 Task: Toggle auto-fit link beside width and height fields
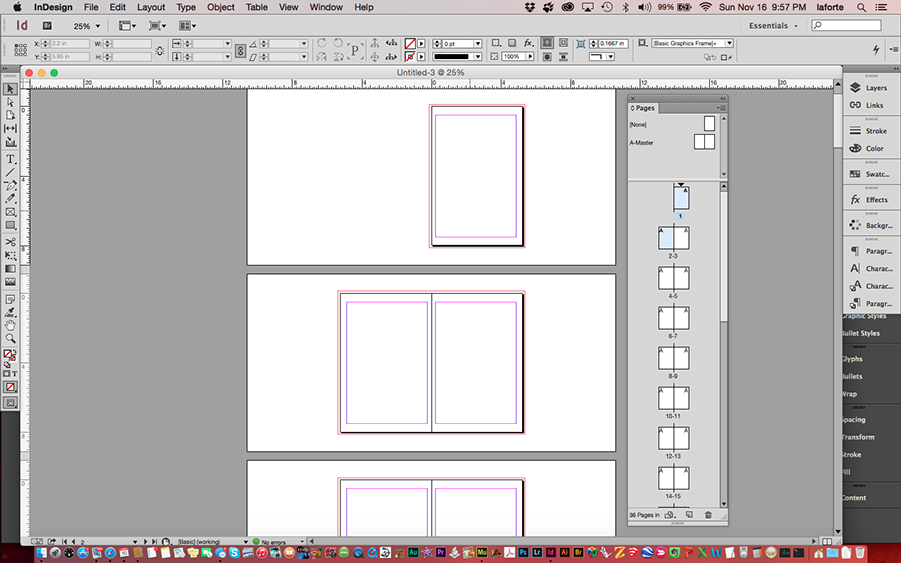(x=160, y=51)
